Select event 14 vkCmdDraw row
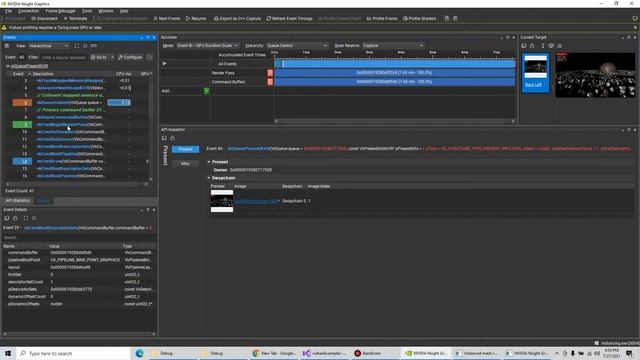The image size is (640, 360). 78,161
